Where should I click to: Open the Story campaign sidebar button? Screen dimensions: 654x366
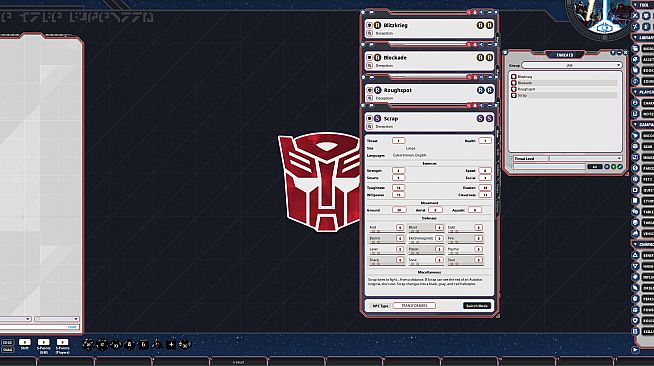point(644,201)
